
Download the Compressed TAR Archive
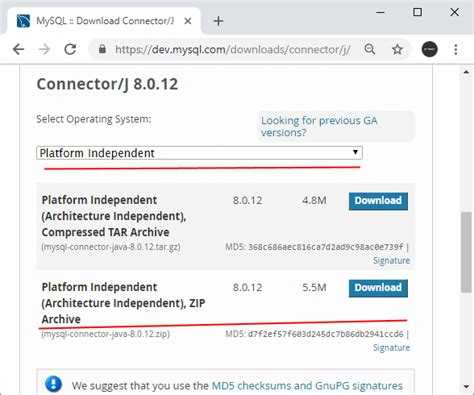[378, 201]
